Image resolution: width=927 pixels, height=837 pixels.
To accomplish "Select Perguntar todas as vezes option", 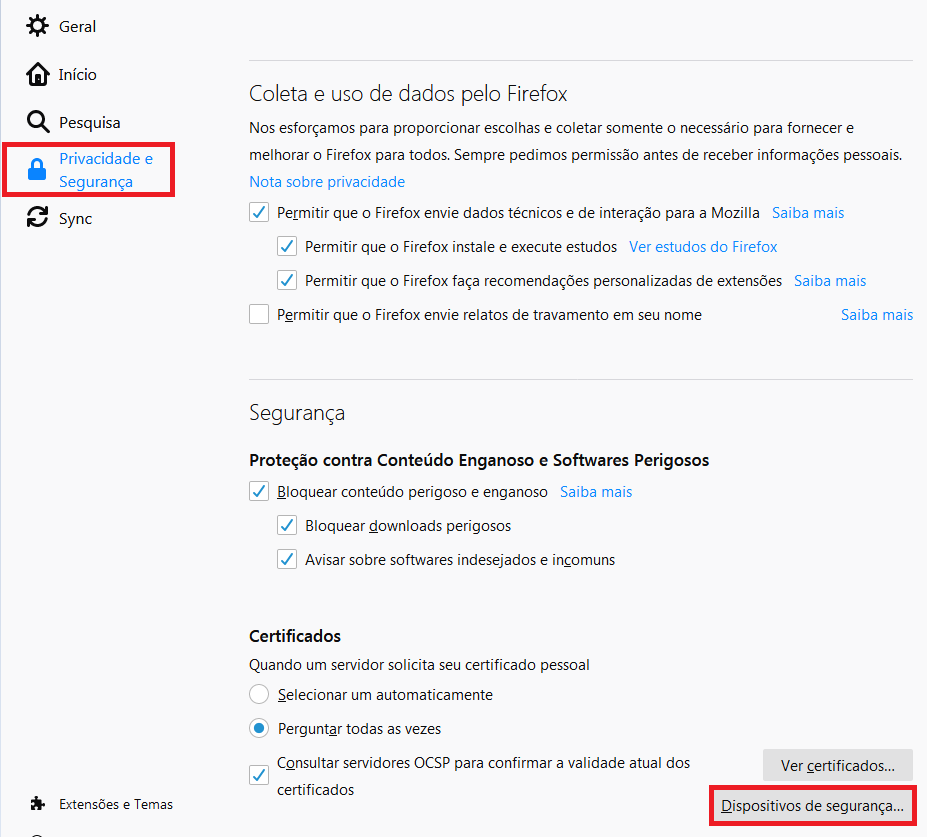I will point(259,728).
